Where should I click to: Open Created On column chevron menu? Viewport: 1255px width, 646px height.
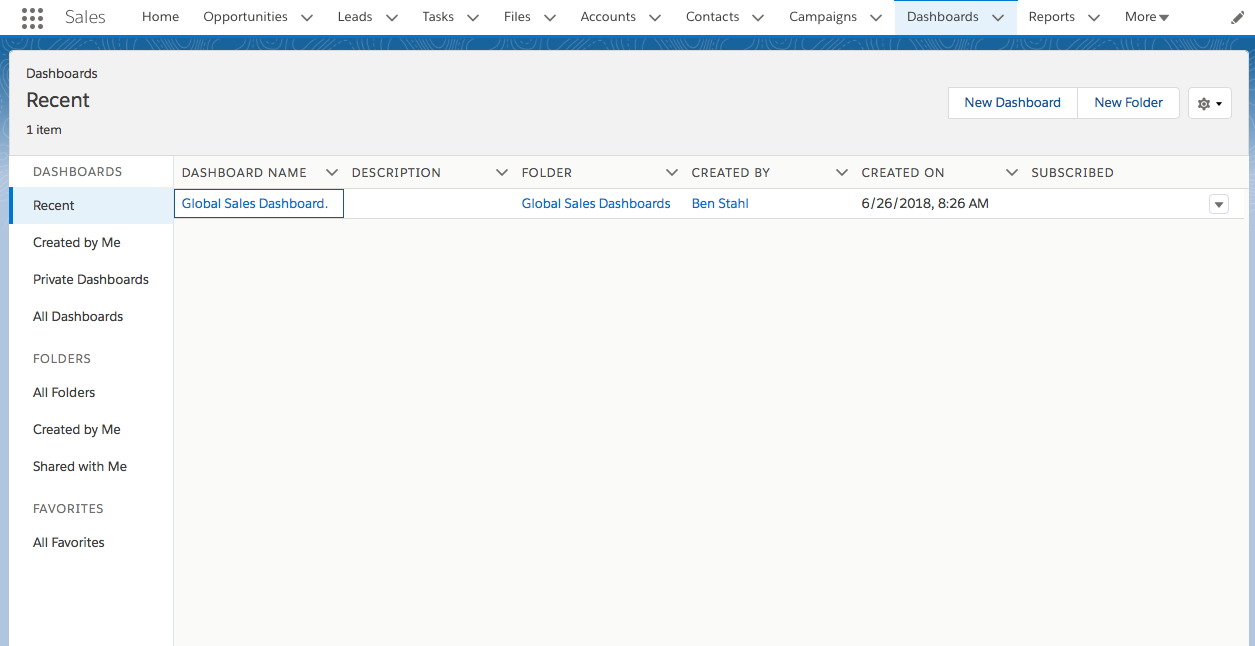[x=1012, y=173]
